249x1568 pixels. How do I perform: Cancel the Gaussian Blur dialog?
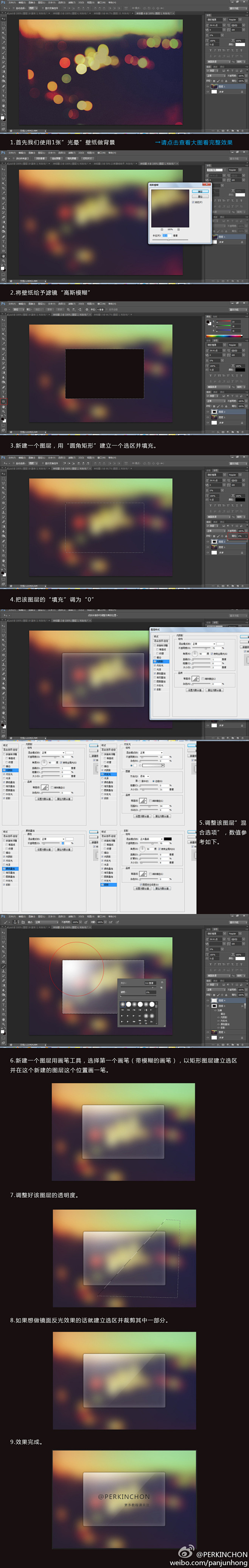point(200,196)
